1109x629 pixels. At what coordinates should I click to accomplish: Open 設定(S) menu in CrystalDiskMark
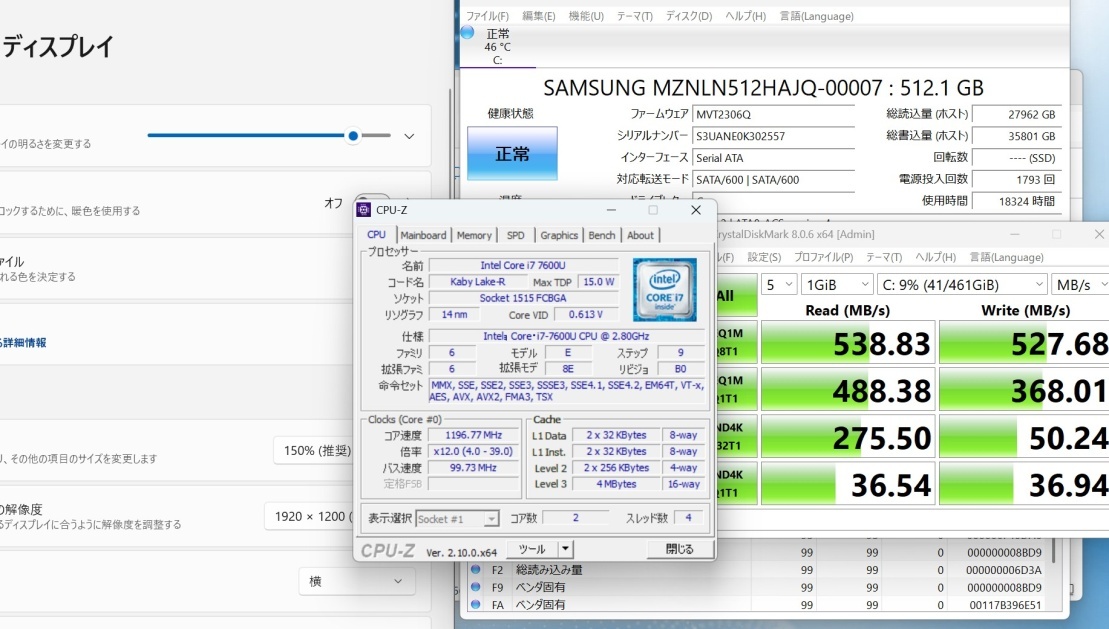(764, 257)
